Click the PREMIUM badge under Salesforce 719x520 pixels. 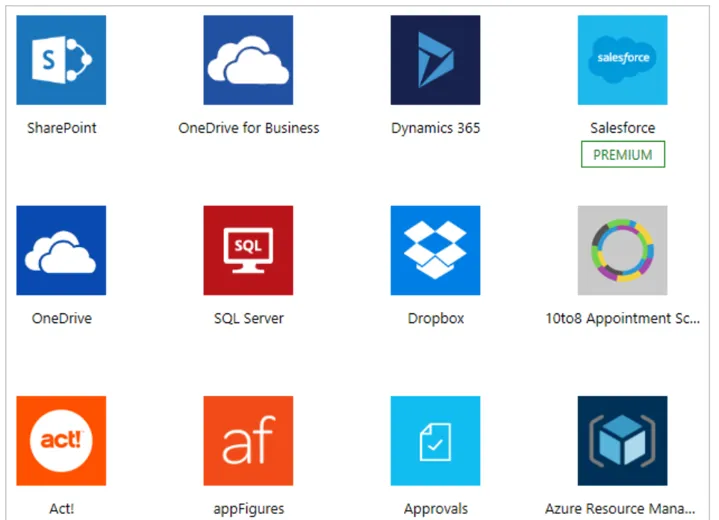pyautogui.click(x=623, y=155)
